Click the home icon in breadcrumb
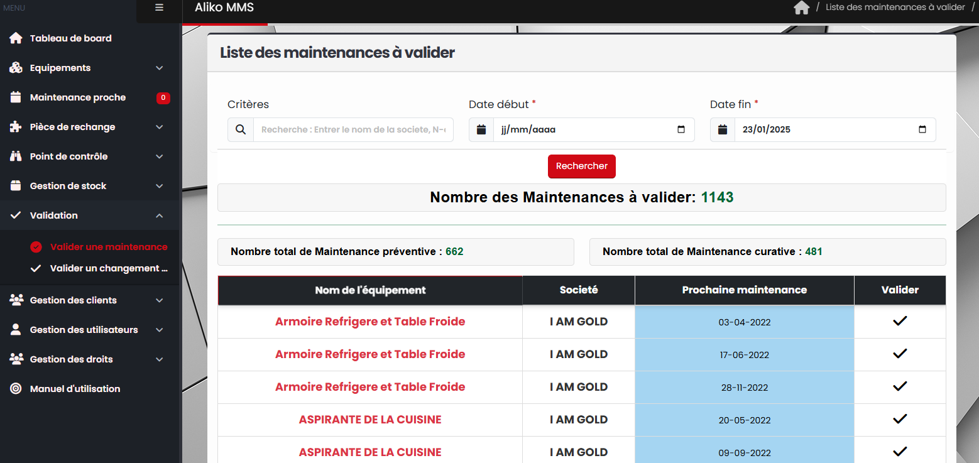Viewport: 979px width, 463px height. tap(801, 8)
